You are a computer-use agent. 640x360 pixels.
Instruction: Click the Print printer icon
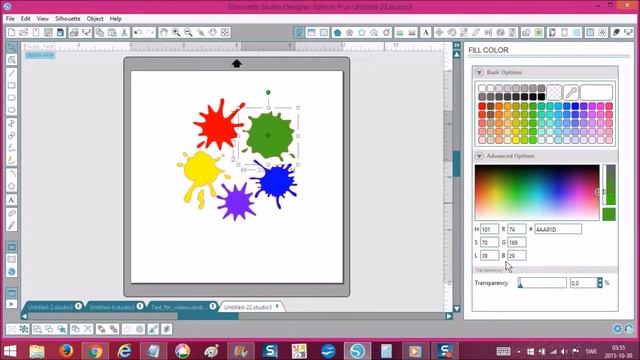coord(74,32)
